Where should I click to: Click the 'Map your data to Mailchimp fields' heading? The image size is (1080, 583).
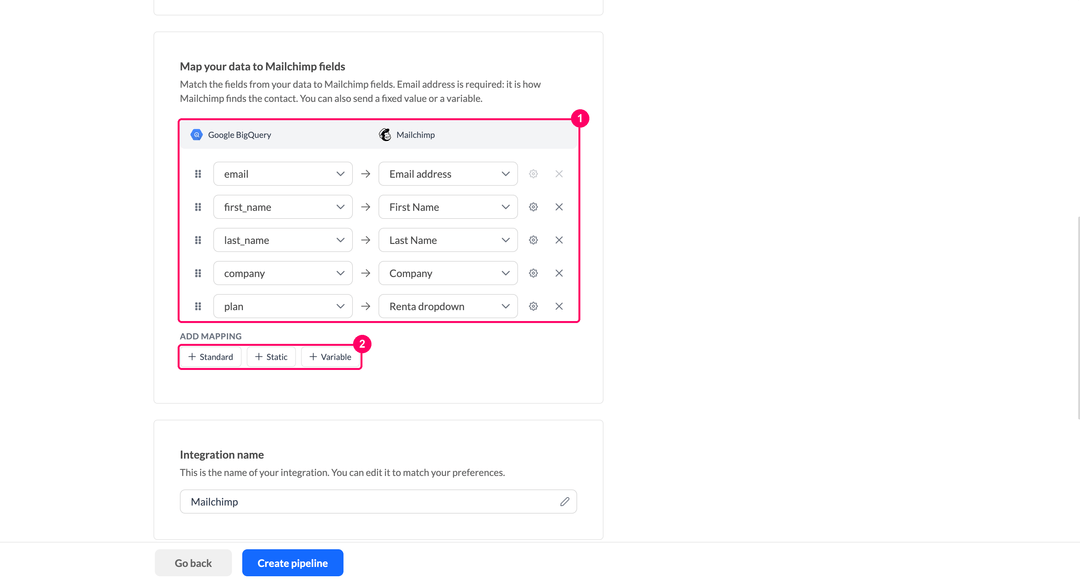pos(262,66)
